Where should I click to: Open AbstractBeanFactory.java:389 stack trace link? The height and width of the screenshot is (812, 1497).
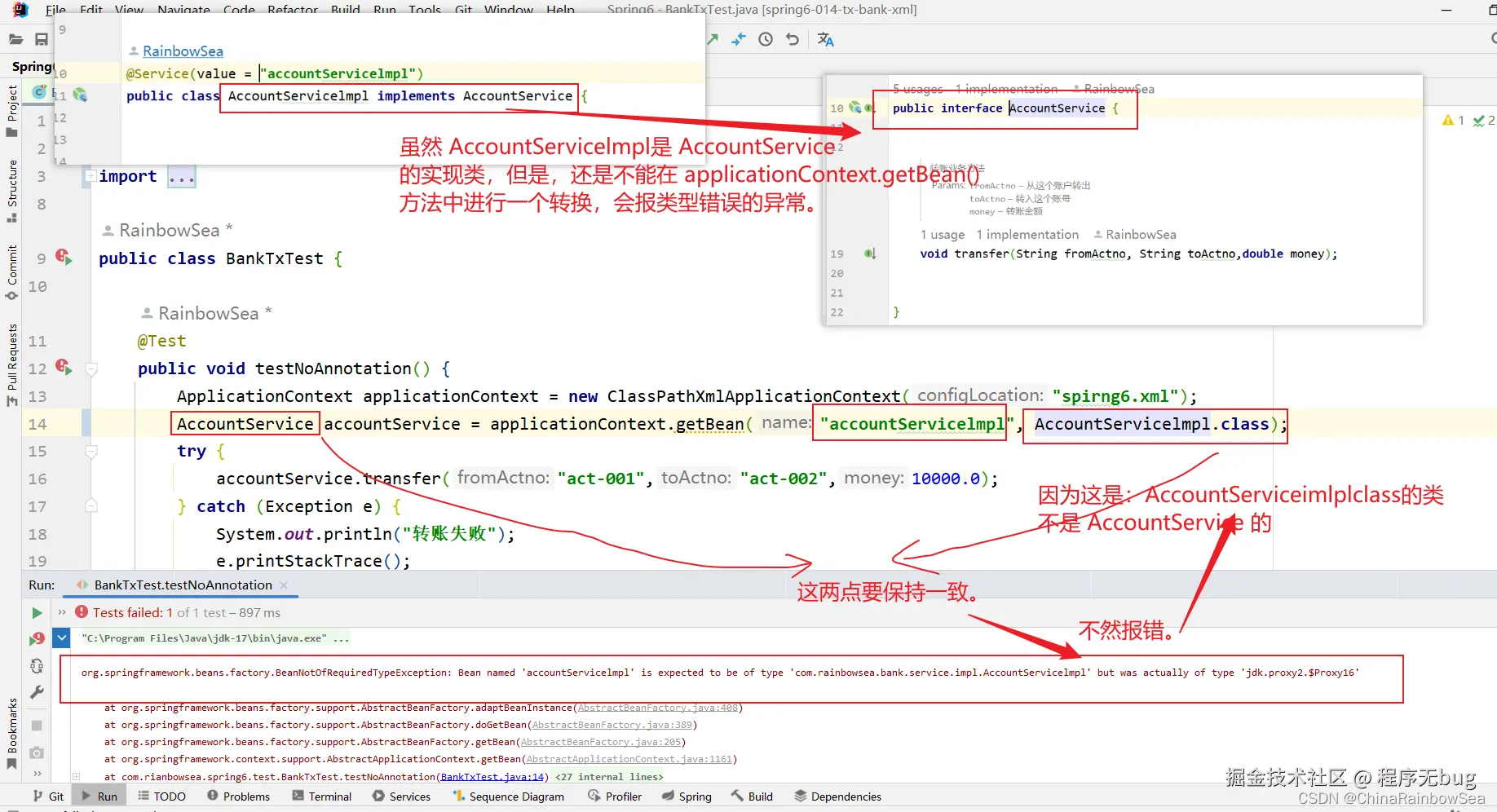click(x=612, y=725)
